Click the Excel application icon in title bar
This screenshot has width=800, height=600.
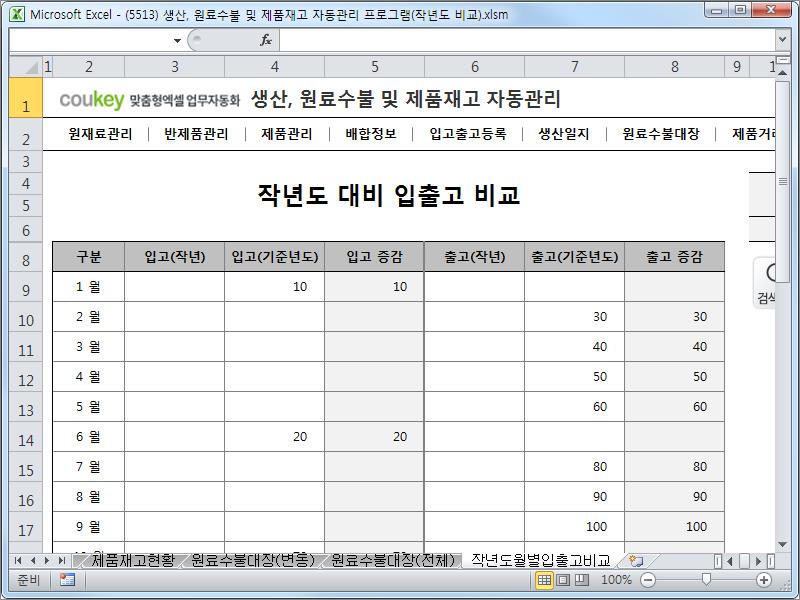pyautogui.click(x=17, y=14)
